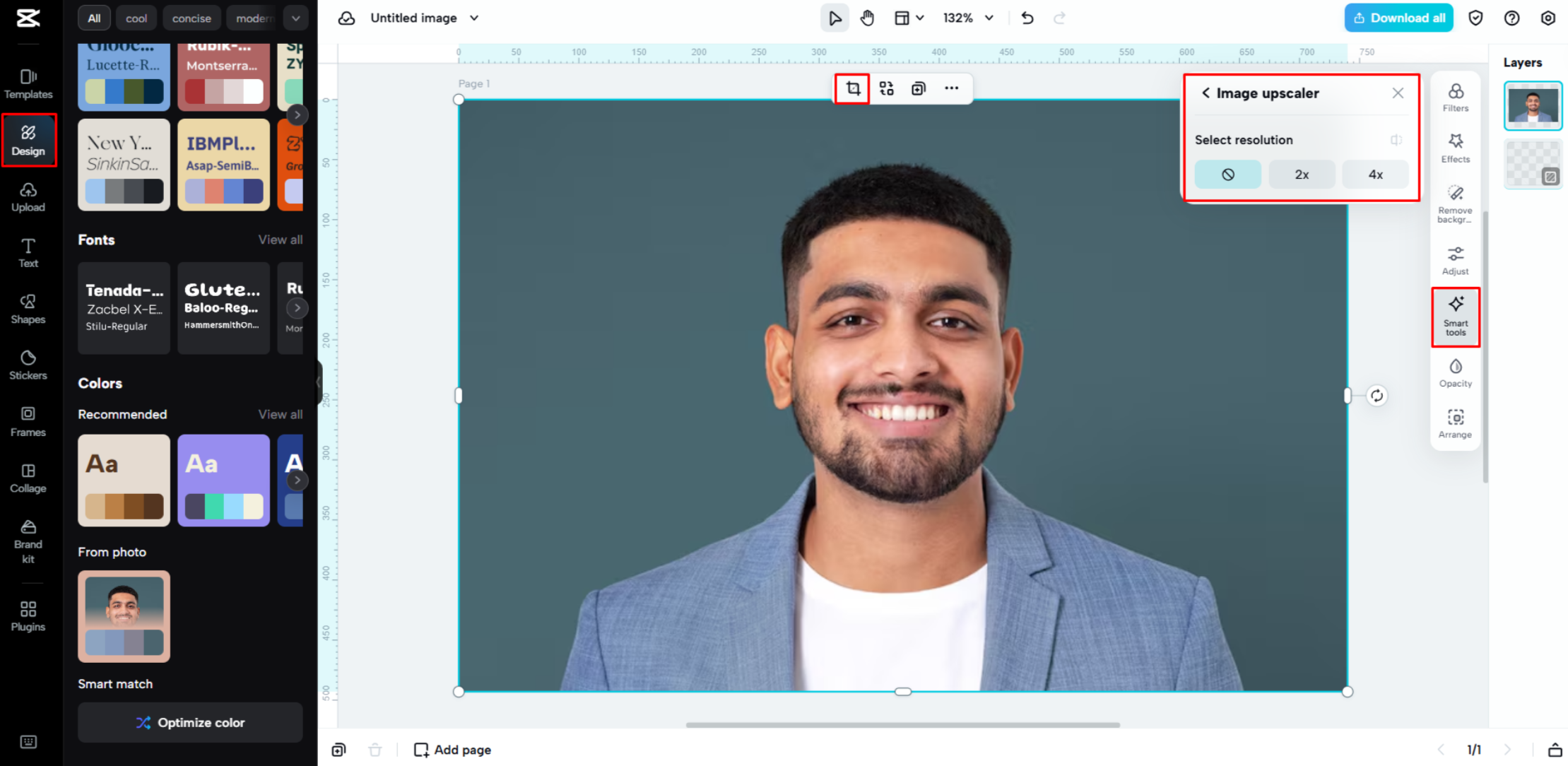Select the cool style filter tab
The width and height of the screenshot is (1568, 766).
tap(136, 18)
